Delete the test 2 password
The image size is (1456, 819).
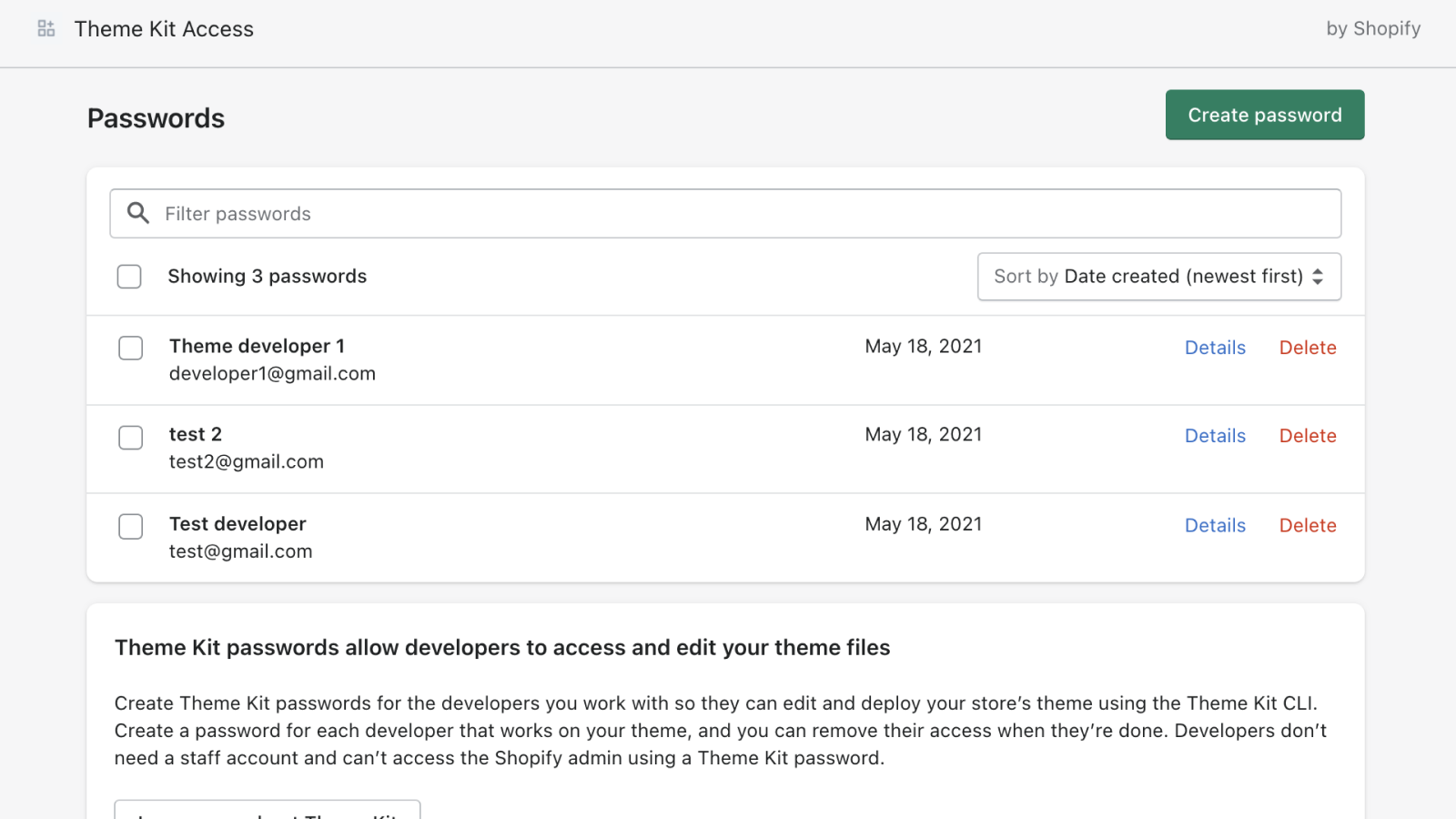pos(1307,436)
